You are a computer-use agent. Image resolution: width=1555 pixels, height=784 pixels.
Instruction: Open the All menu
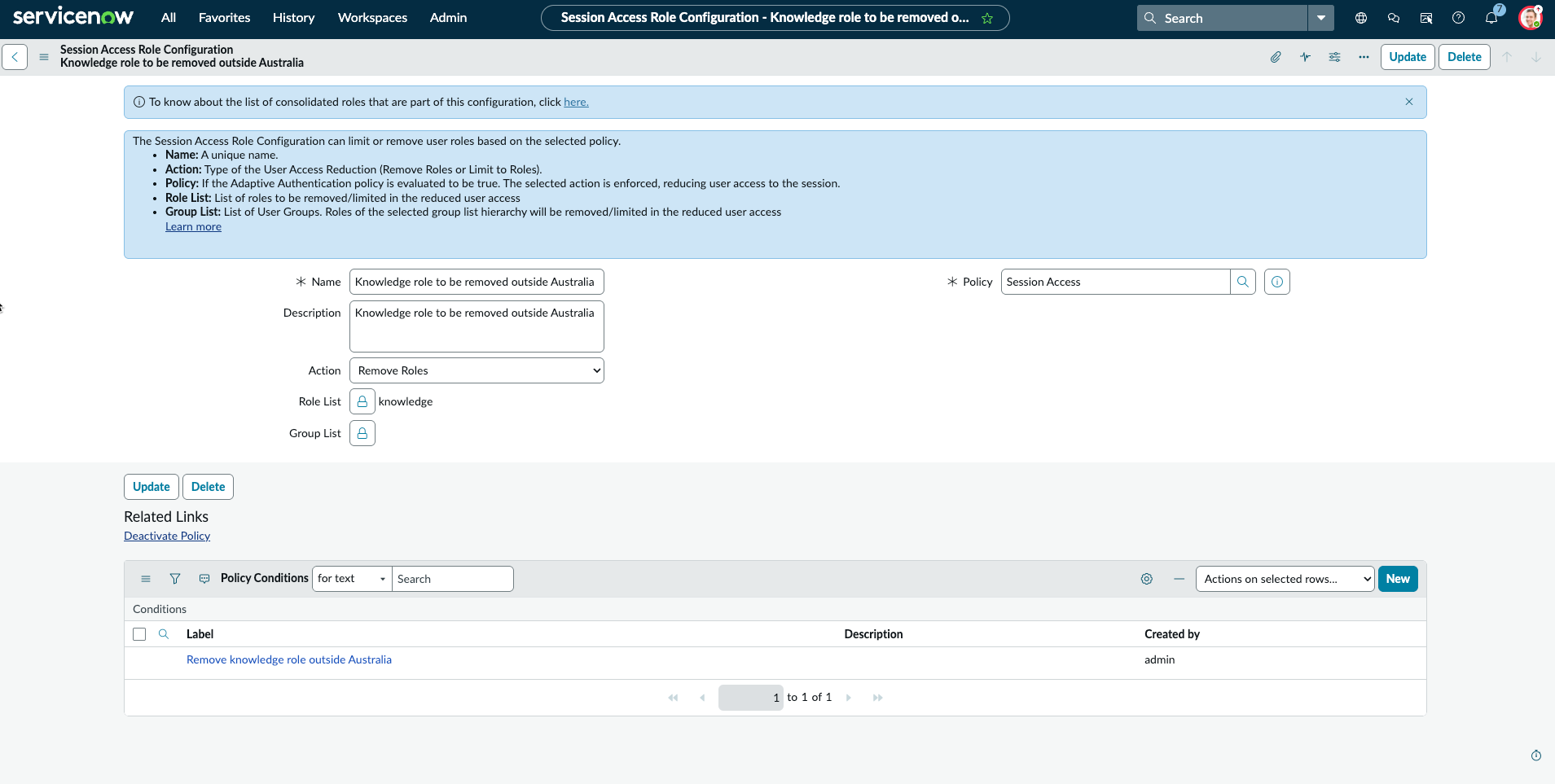point(169,17)
